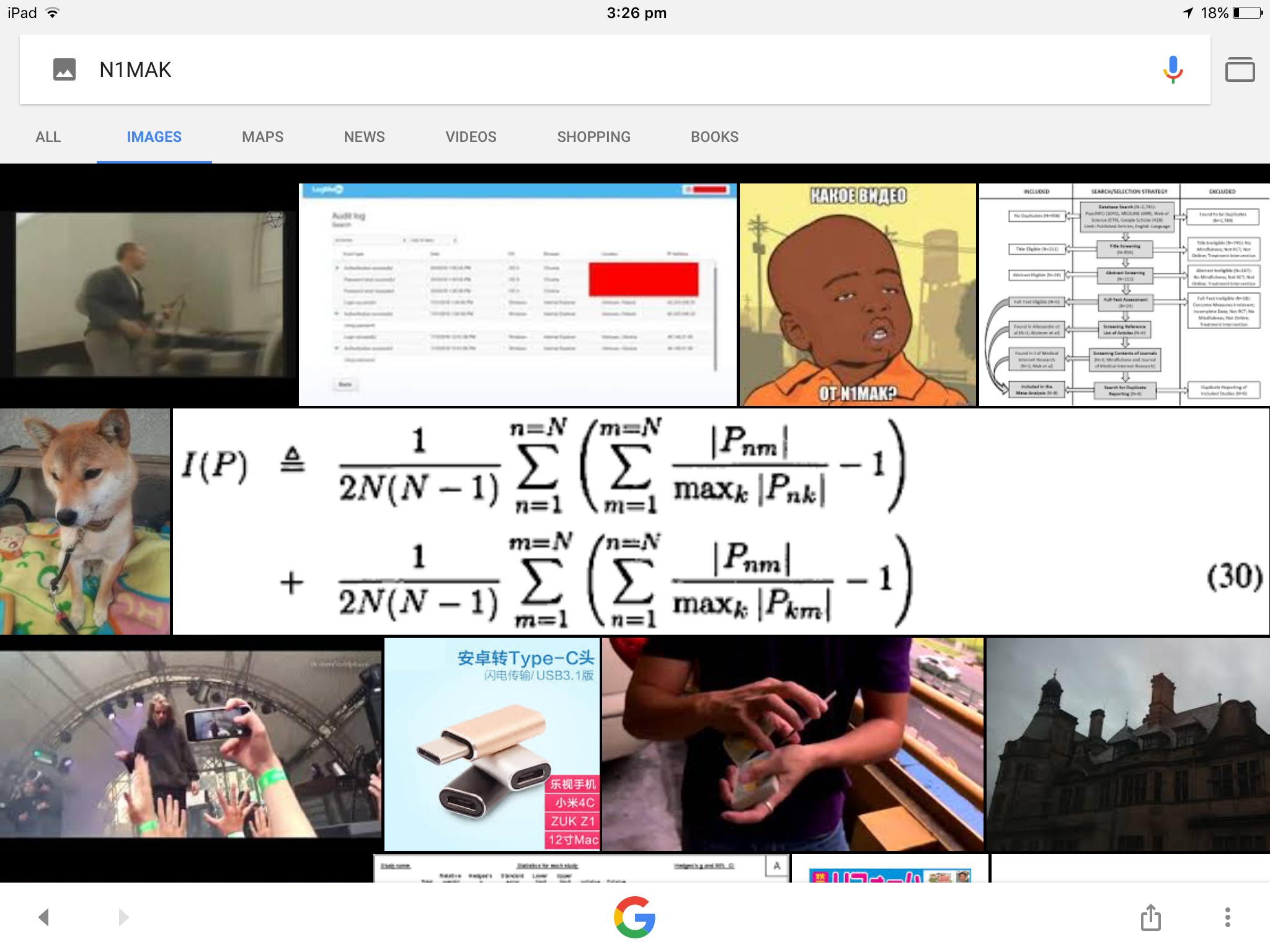This screenshot has height=952, width=1270.
Task: Open the I(P) math formula image
Action: click(719, 521)
